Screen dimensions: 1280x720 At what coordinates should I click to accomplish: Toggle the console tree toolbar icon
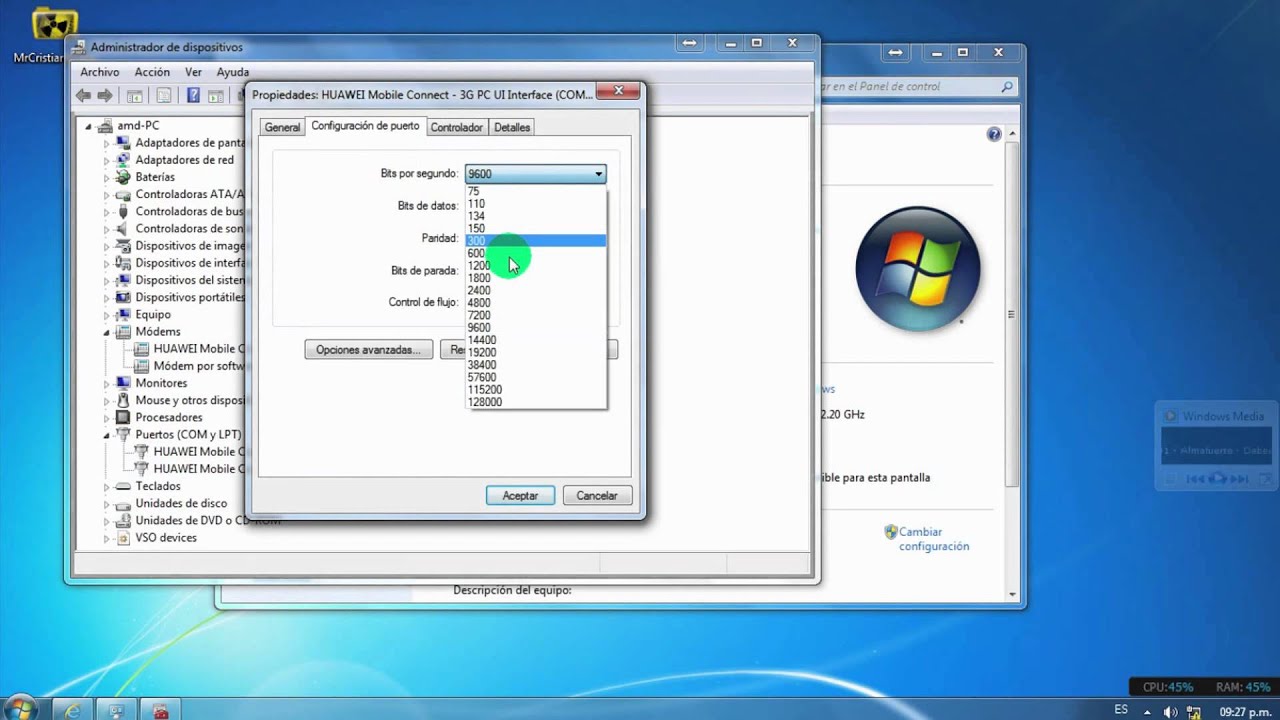(x=134, y=96)
